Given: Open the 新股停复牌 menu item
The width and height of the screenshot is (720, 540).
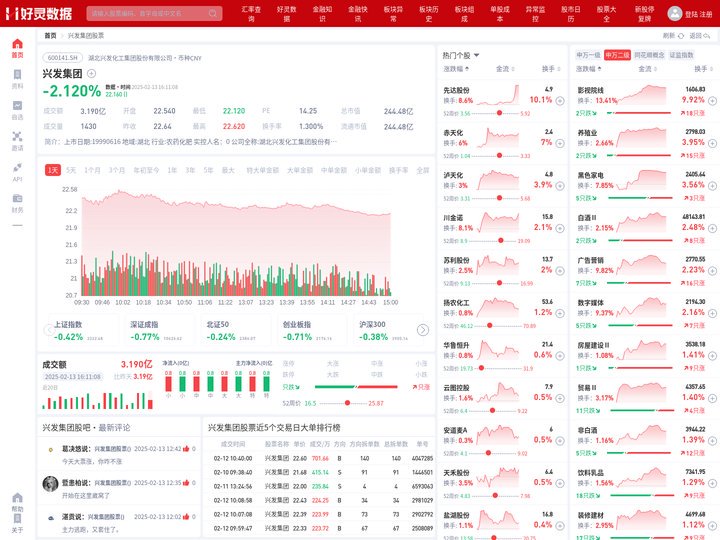Looking at the screenshot, I should pos(645,14).
